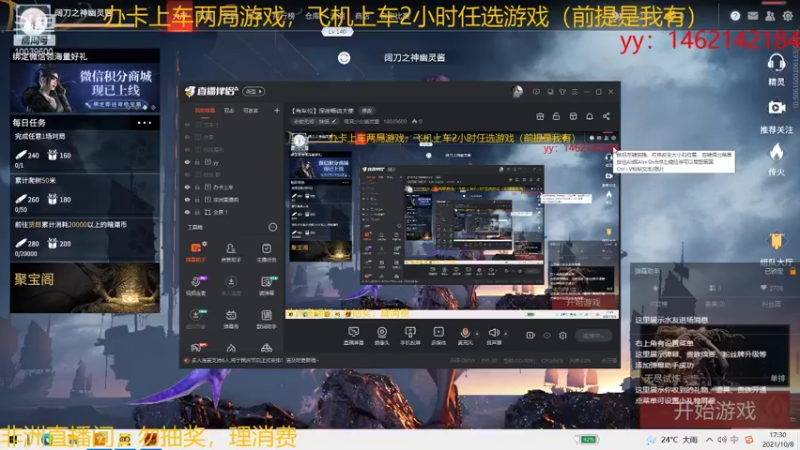Open 读弹幕 tool in the toolbox
The image size is (800, 450).
(x=266, y=286)
